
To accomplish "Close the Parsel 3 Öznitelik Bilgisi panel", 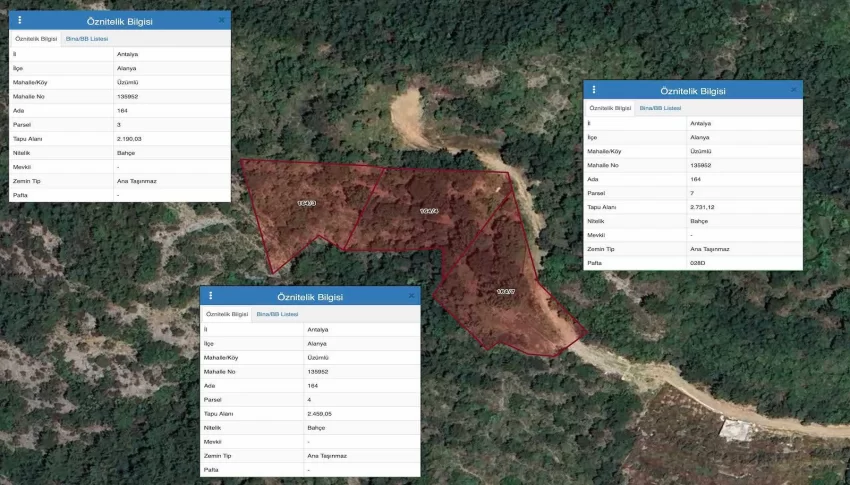I will (x=221, y=19).
